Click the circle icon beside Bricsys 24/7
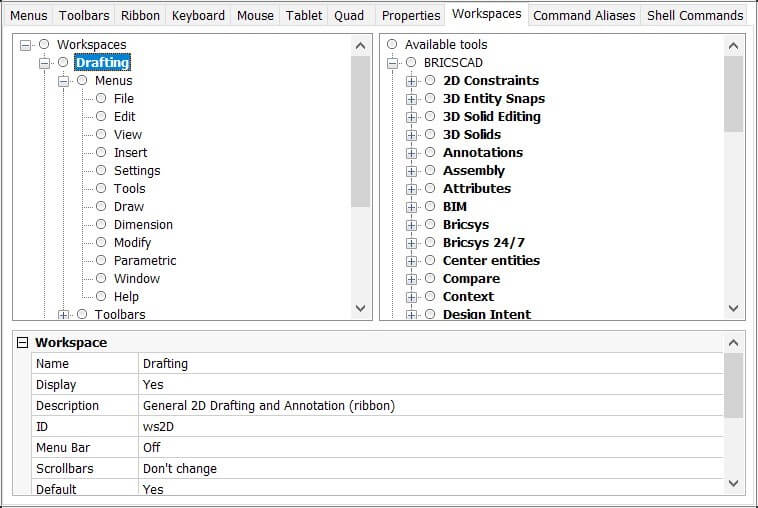 tap(430, 242)
